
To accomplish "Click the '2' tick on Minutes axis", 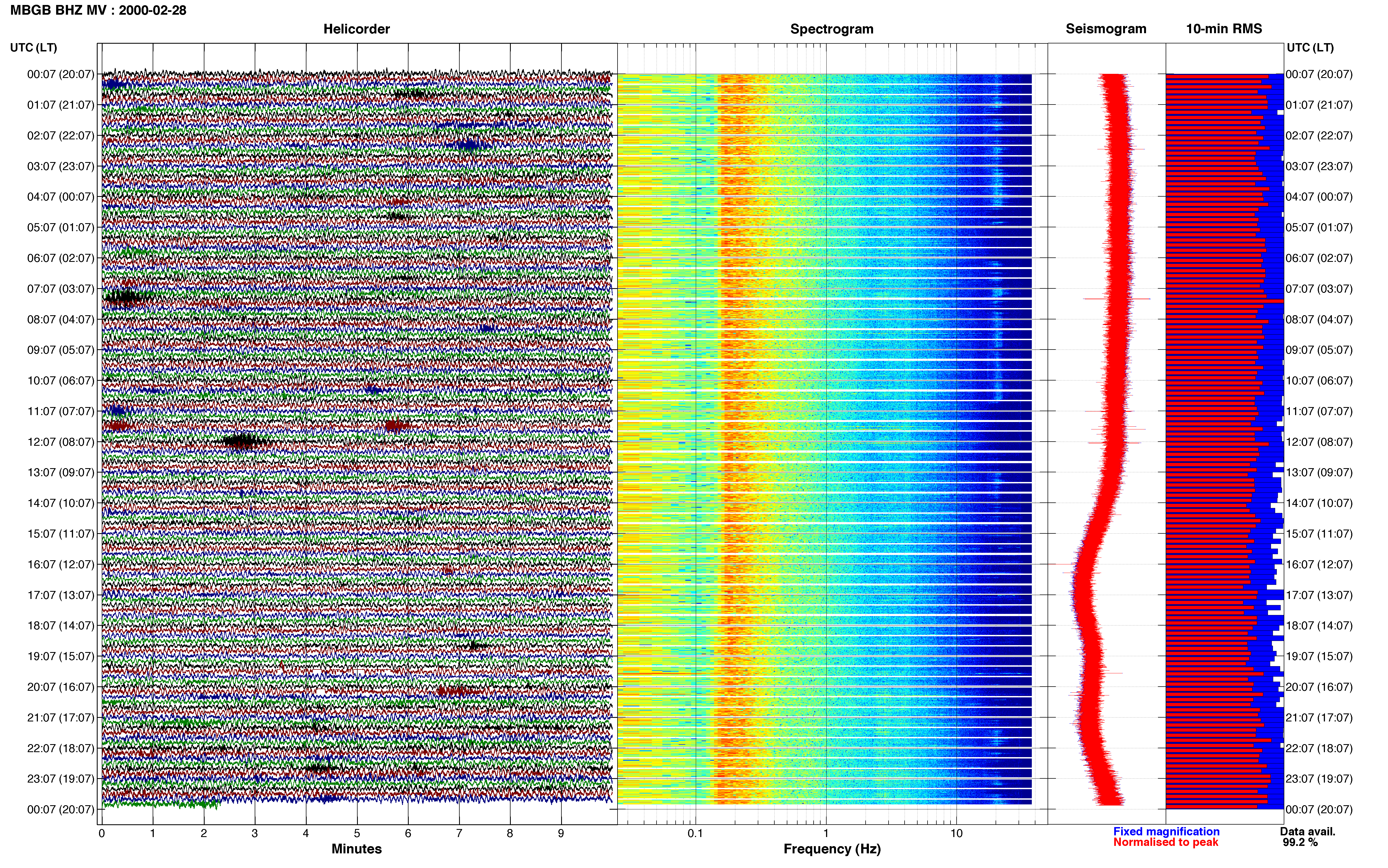I will (x=204, y=833).
